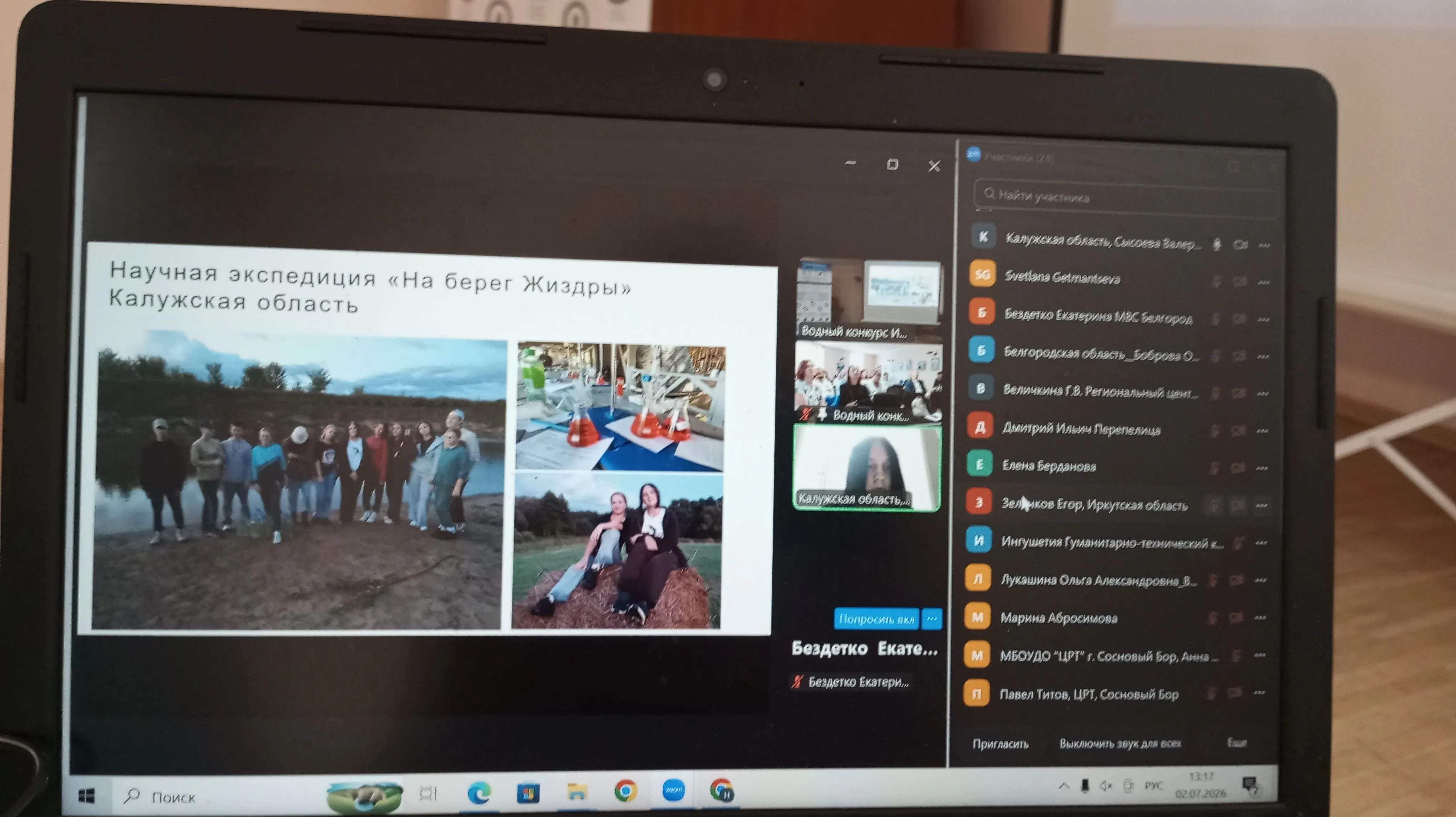Click the Пригласить button

(1000, 743)
